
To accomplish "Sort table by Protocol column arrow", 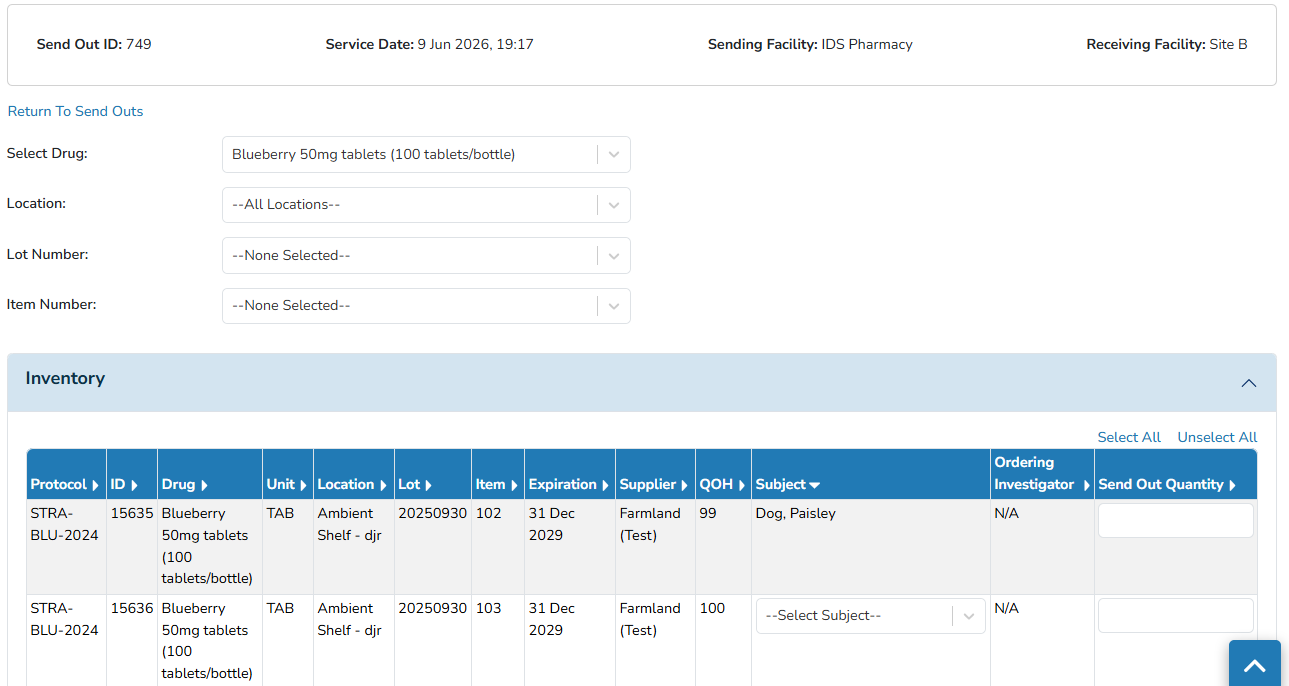I will coord(95,485).
